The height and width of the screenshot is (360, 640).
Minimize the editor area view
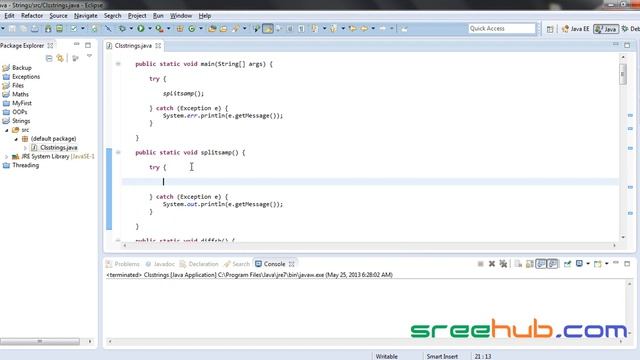(x=616, y=44)
